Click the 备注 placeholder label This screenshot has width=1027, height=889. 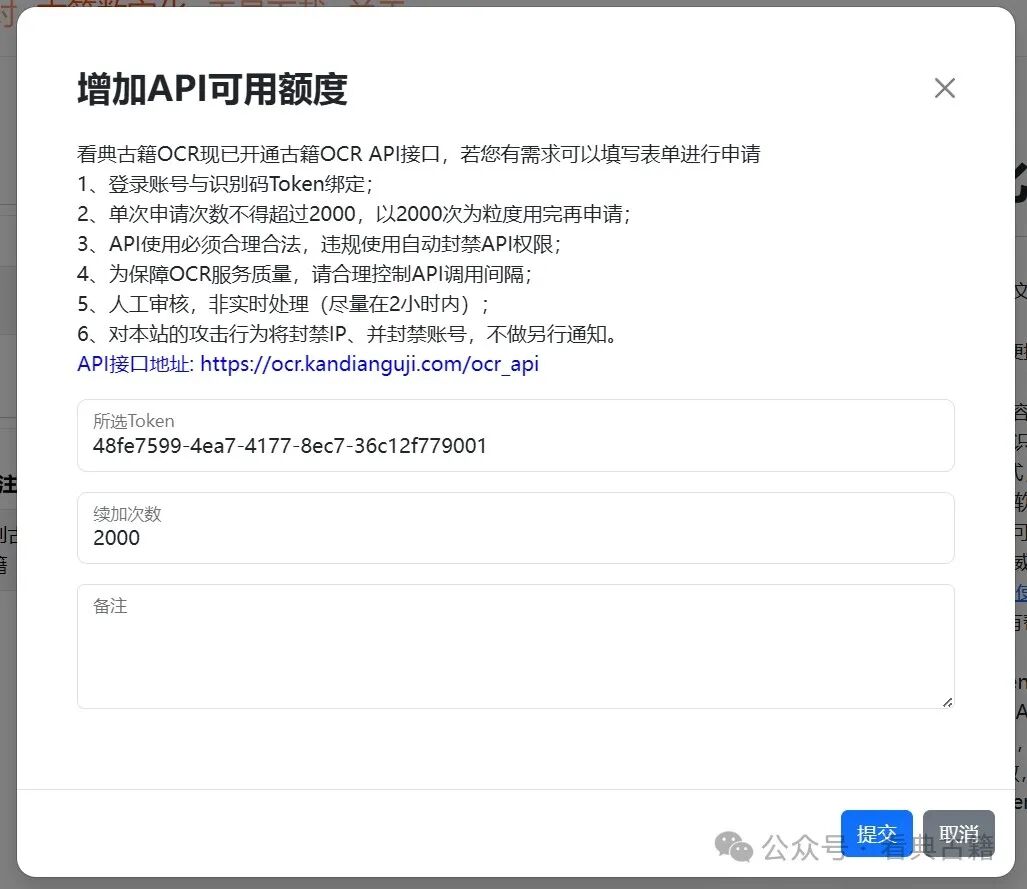(109, 605)
